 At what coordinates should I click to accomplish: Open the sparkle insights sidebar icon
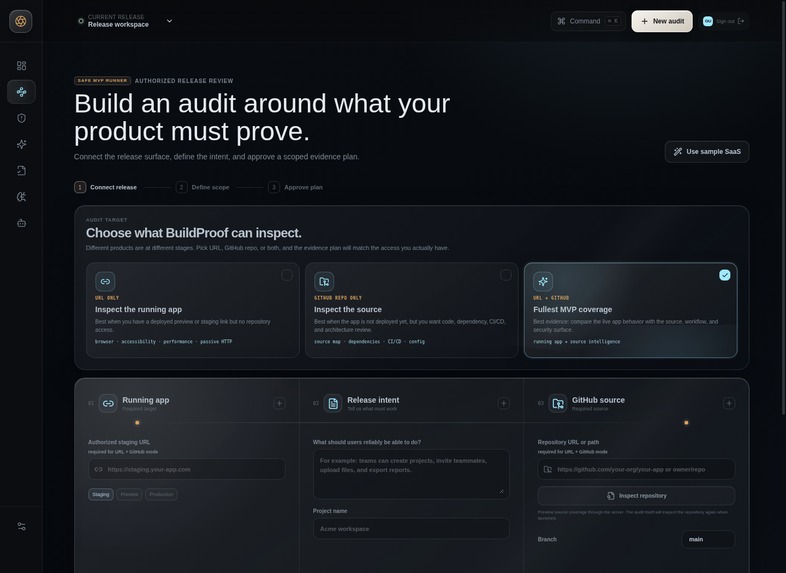[22, 144]
